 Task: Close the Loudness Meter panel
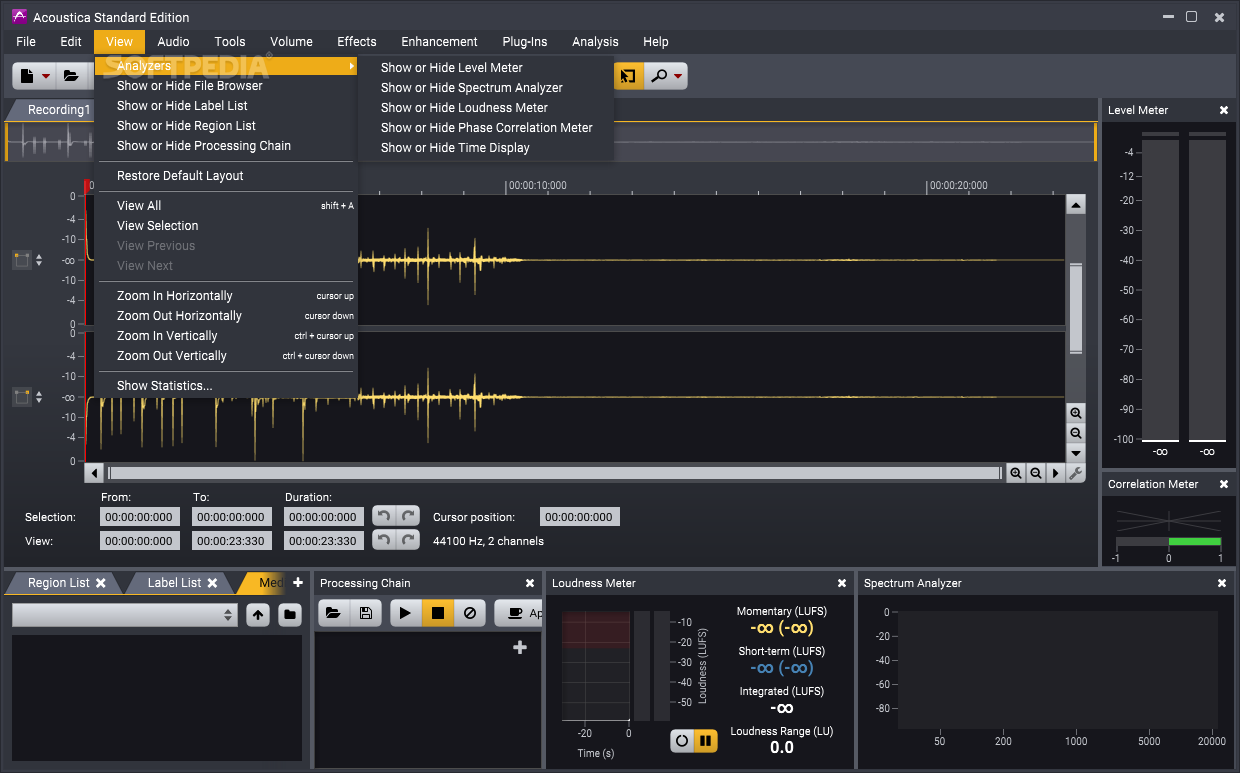(x=842, y=583)
